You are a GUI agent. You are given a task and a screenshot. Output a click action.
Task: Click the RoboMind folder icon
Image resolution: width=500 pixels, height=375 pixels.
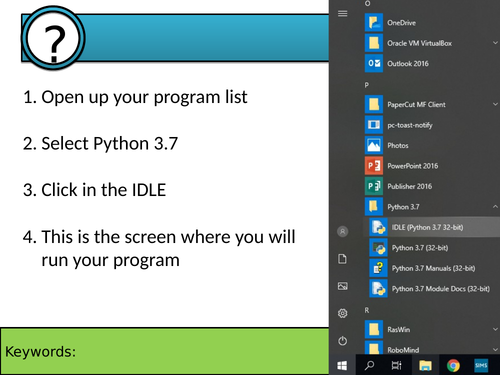tap(374, 347)
